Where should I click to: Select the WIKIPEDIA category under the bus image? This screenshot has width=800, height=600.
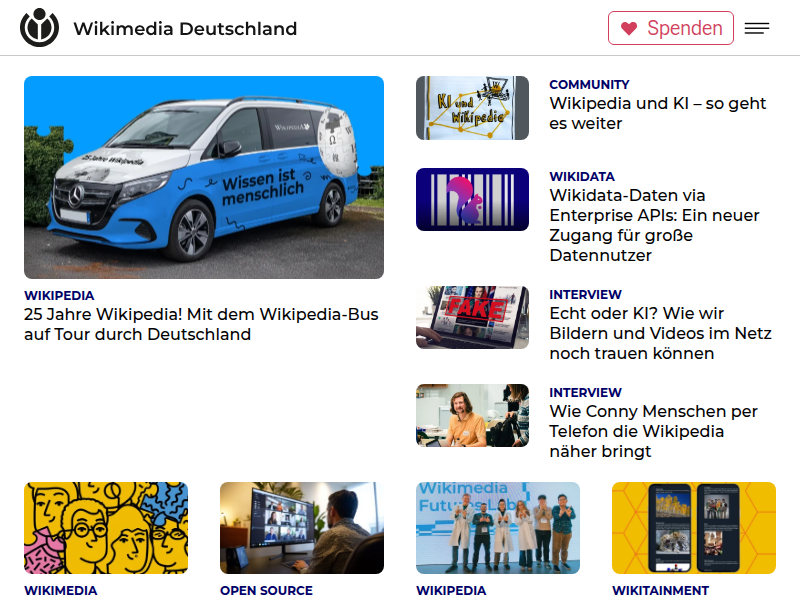point(59,295)
